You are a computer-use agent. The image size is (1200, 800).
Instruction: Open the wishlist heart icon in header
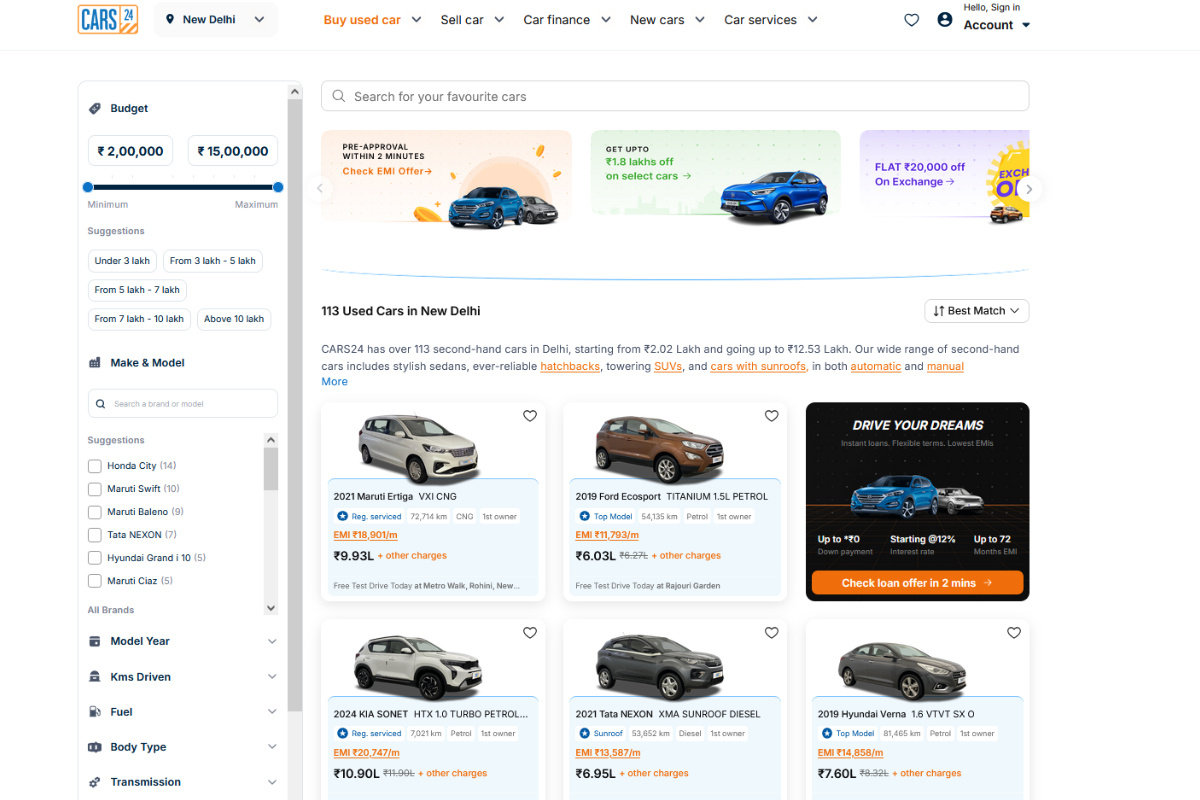(x=911, y=20)
